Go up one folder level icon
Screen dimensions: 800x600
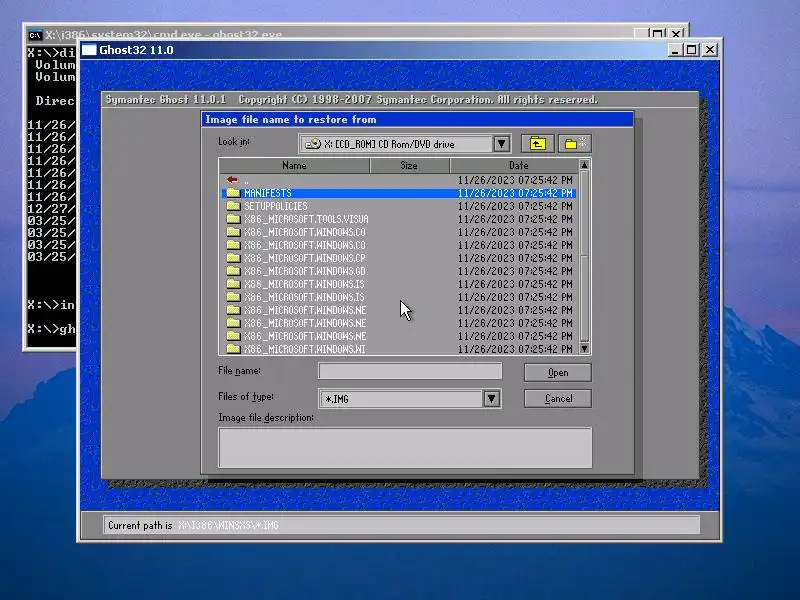(537, 144)
